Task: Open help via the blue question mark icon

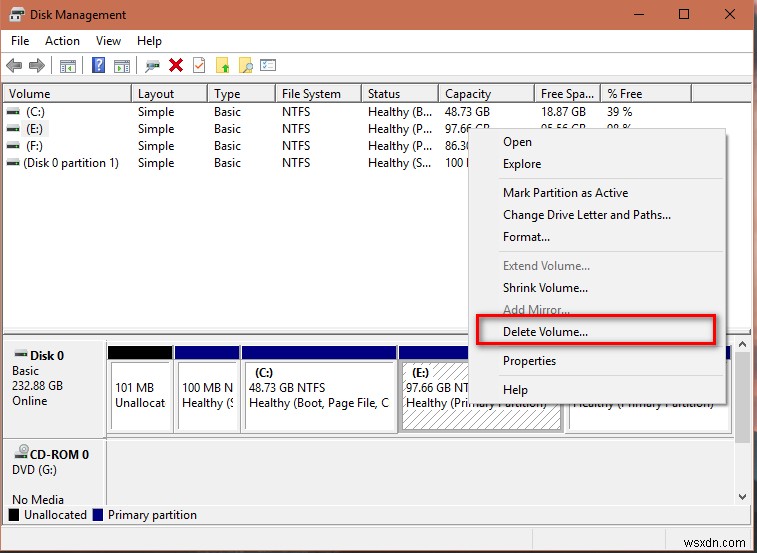Action: click(99, 66)
